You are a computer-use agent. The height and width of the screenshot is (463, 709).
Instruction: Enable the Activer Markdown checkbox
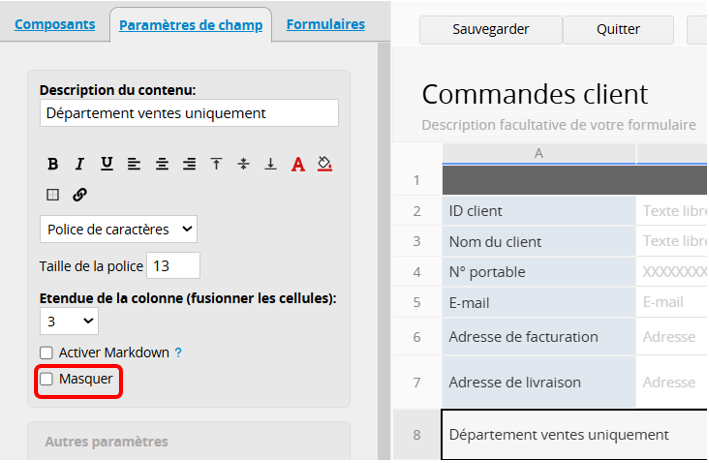pyautogui.click(x=46, y=353)
